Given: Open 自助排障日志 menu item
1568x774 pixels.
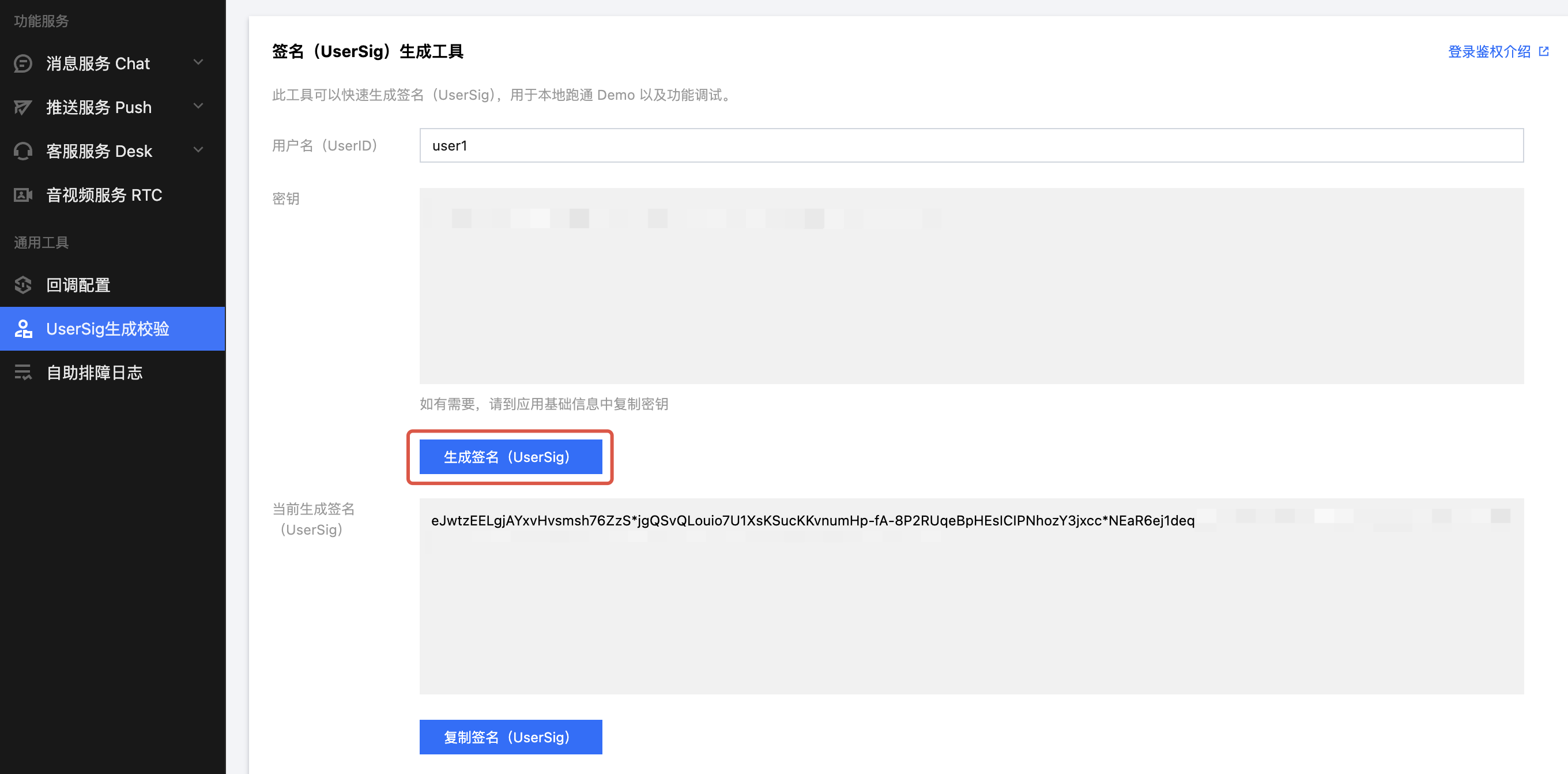Looking at the screenshot, I should click(95, 373).
